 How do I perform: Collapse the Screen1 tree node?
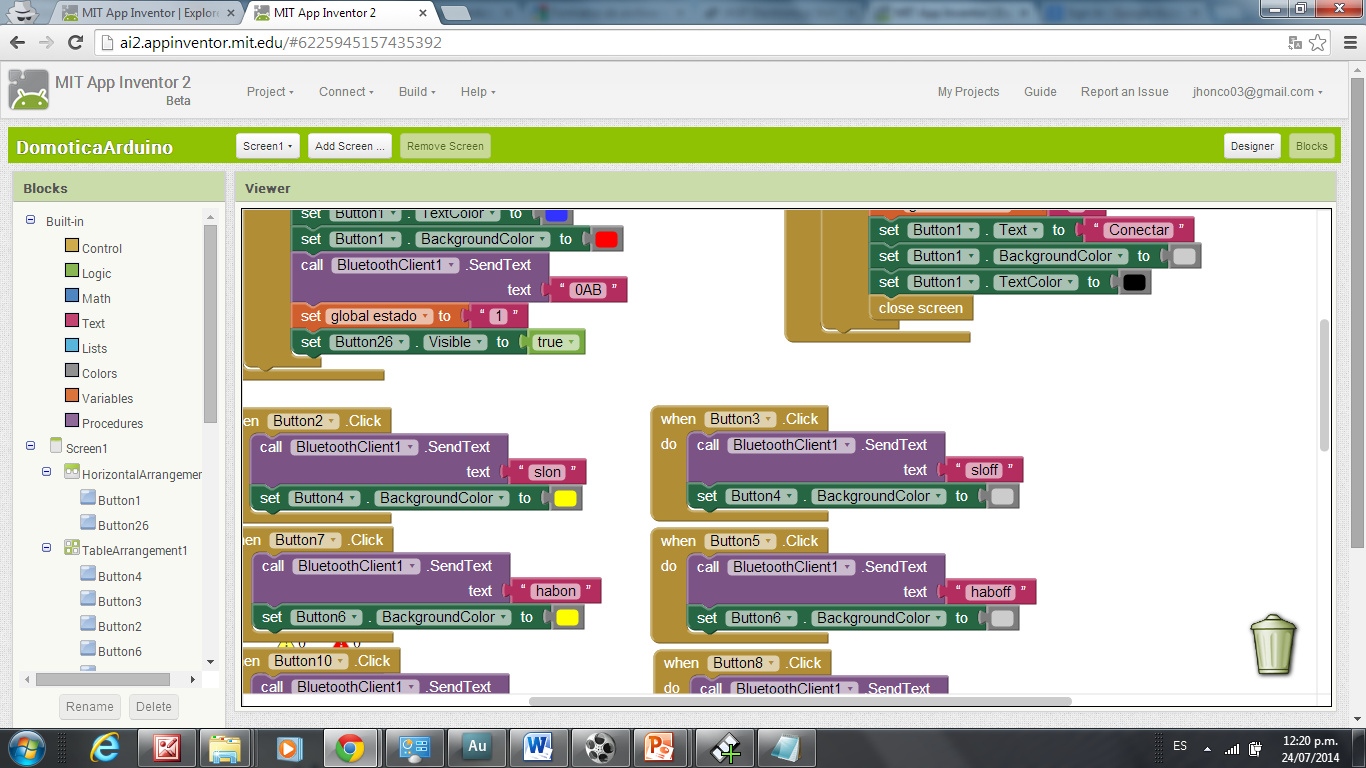(30, 445)
